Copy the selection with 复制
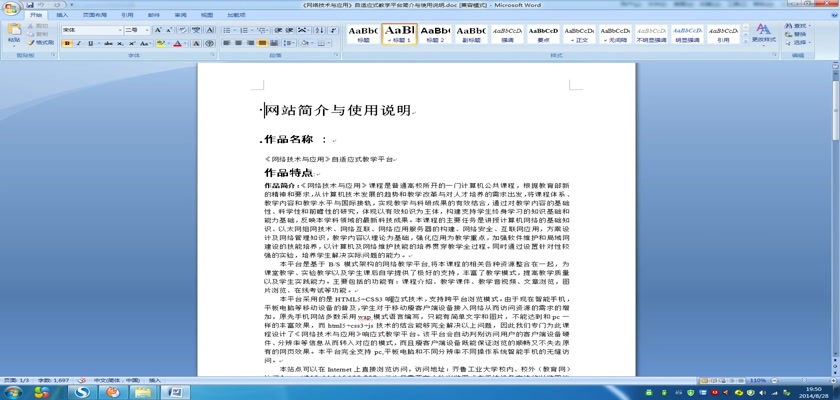Image resolution: width=840 pixels, height=400 pixels. tap(40, 34)
